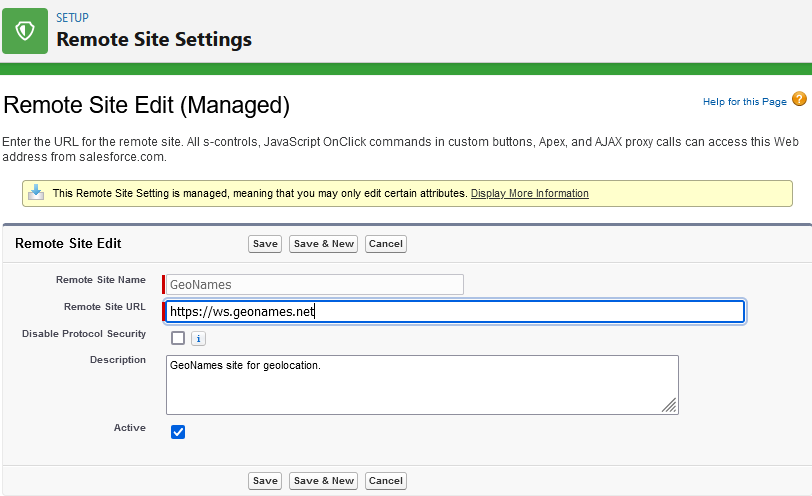This screenshot has width=812, height=496.
Task: Click the Remote Site Name field
Action: pyautogui.click(x=314, y=285)
